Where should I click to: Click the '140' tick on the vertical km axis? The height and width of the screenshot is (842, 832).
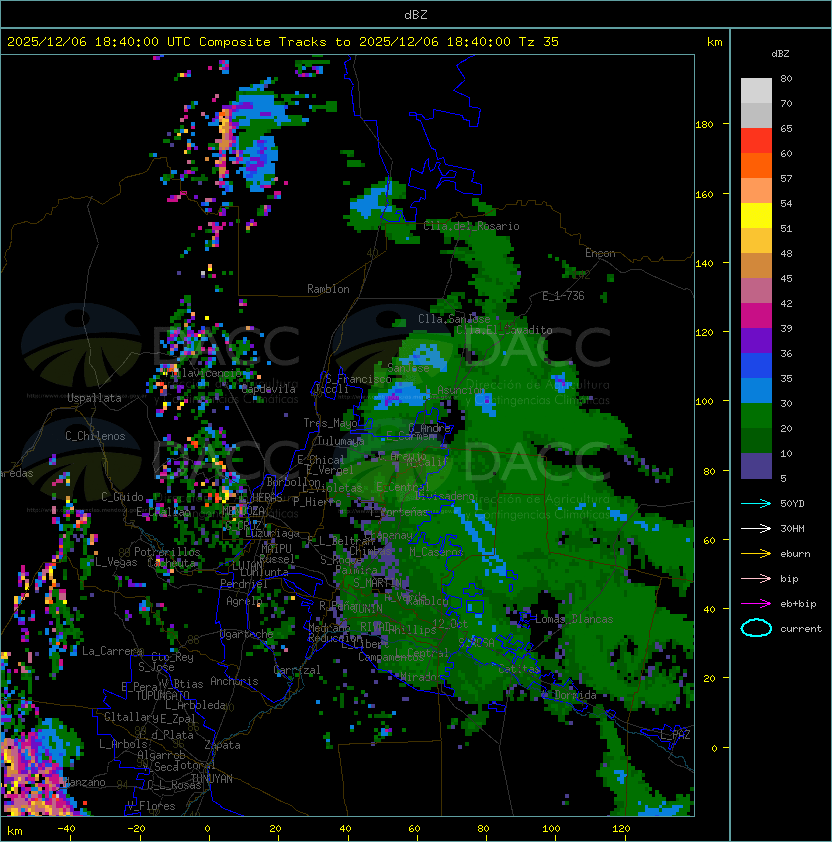704,263
